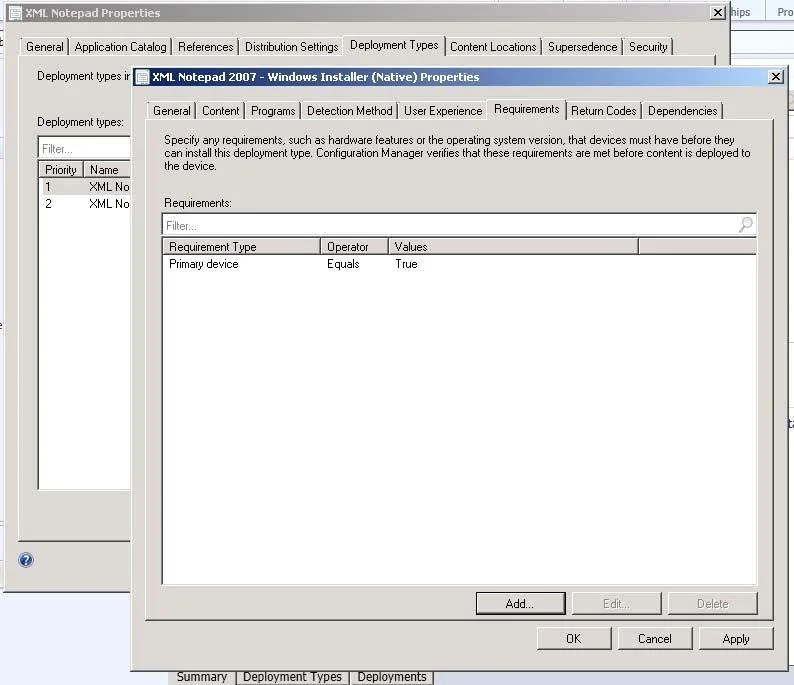The width and height of the screenshot is (794, 685).
Task: Click the Apply button
Action: click(736, 638)
